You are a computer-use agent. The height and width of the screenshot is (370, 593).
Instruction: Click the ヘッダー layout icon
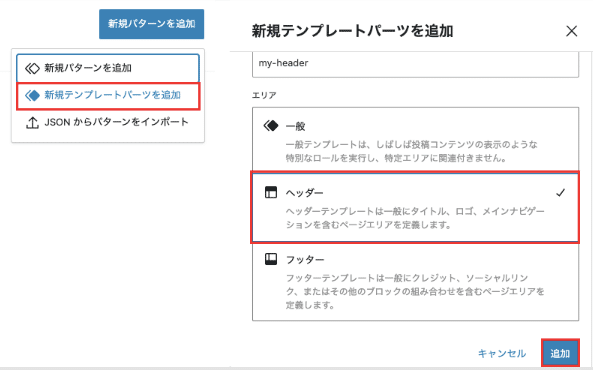[x=271, y=192]
